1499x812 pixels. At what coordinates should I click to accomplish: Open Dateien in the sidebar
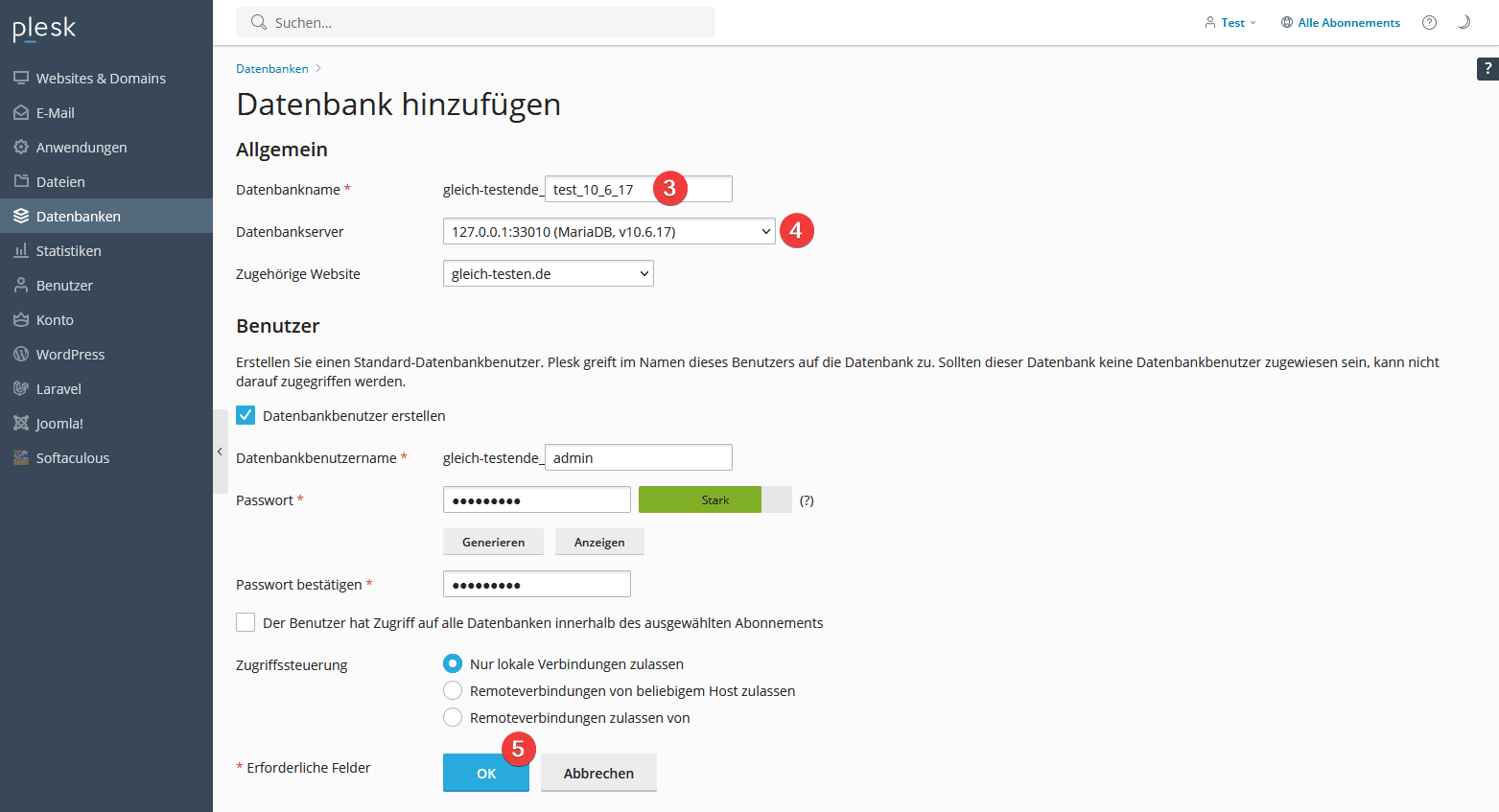(60, 182)
